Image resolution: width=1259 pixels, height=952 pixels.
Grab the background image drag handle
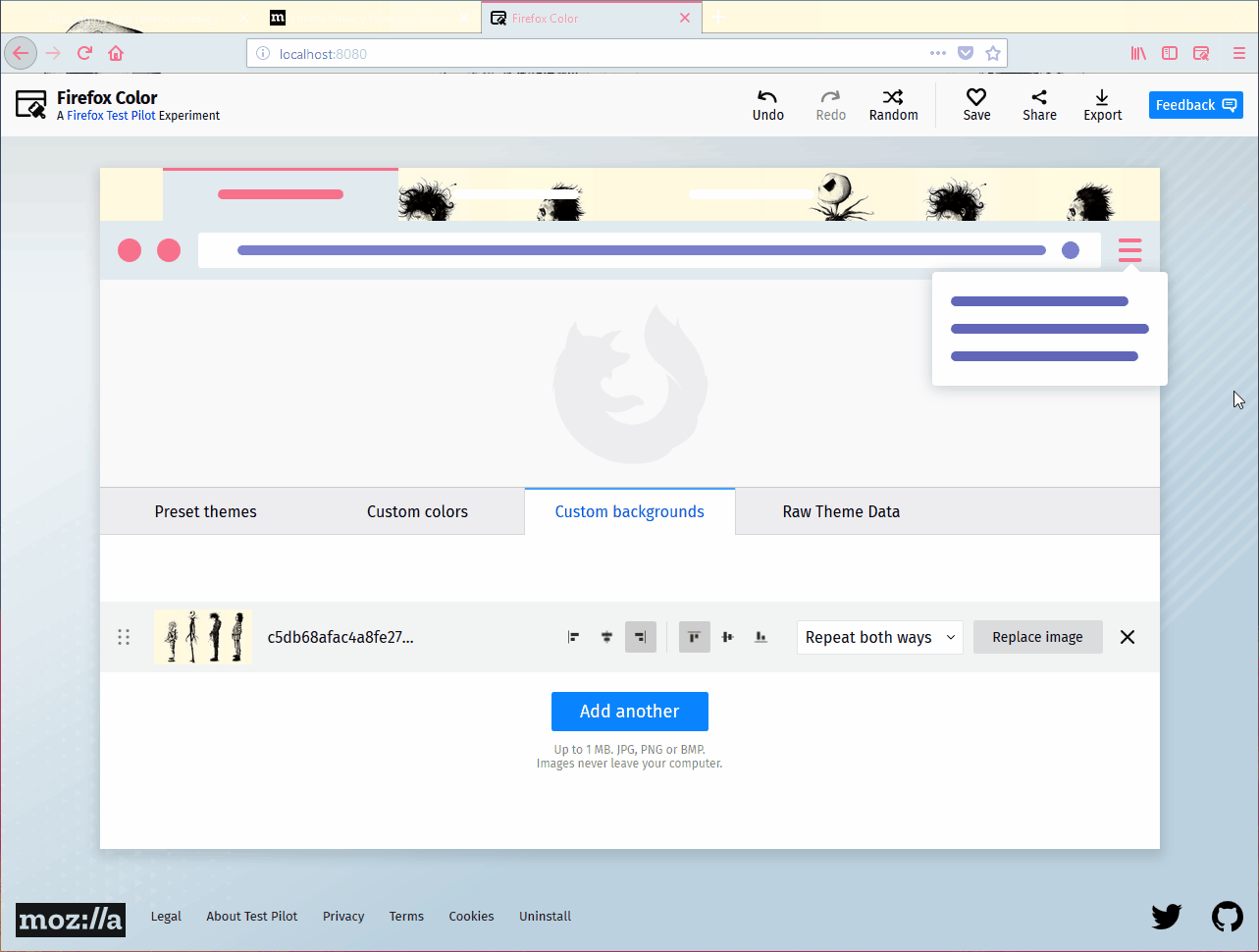click(124, 637)
